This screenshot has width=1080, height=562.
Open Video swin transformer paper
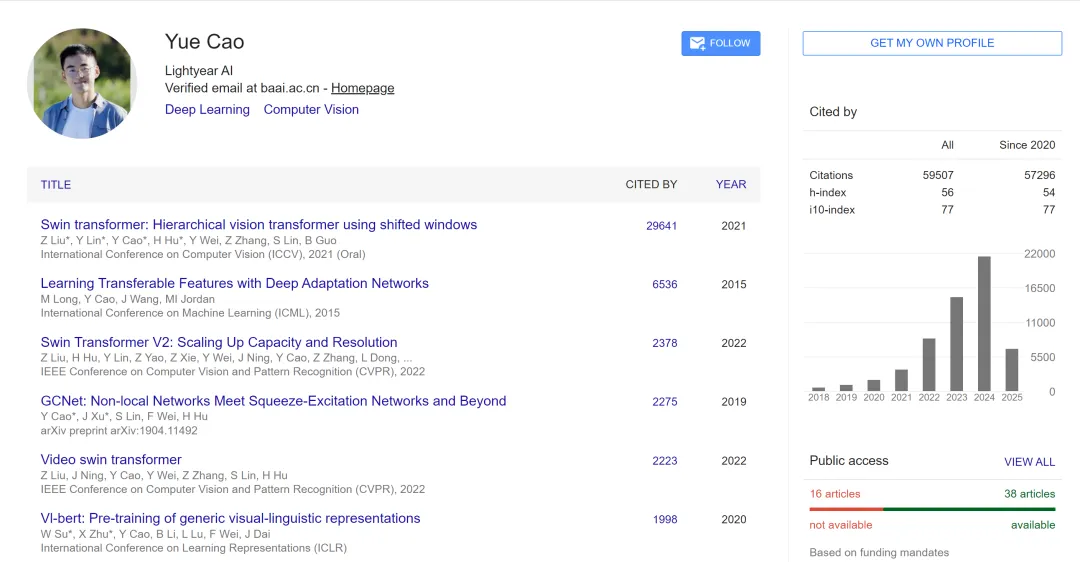[111, 459]
